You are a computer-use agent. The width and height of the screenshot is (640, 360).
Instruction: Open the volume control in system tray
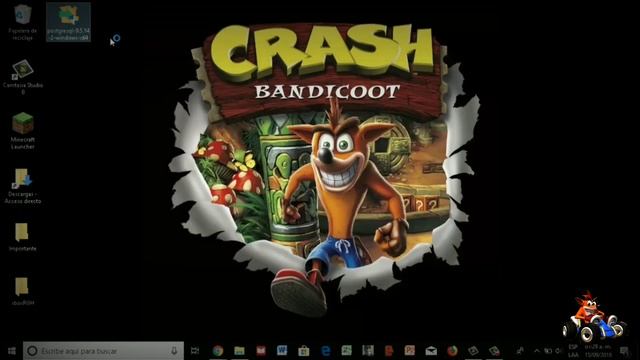(558, 351)
